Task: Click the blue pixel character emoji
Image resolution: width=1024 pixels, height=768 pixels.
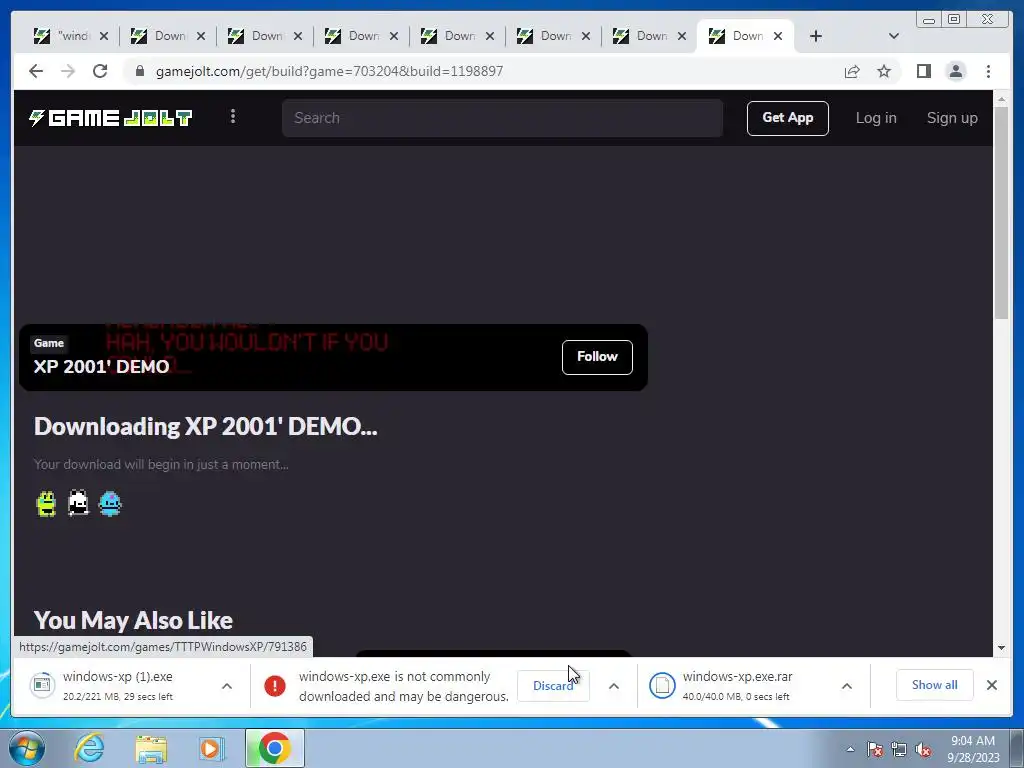Action: 110,504
